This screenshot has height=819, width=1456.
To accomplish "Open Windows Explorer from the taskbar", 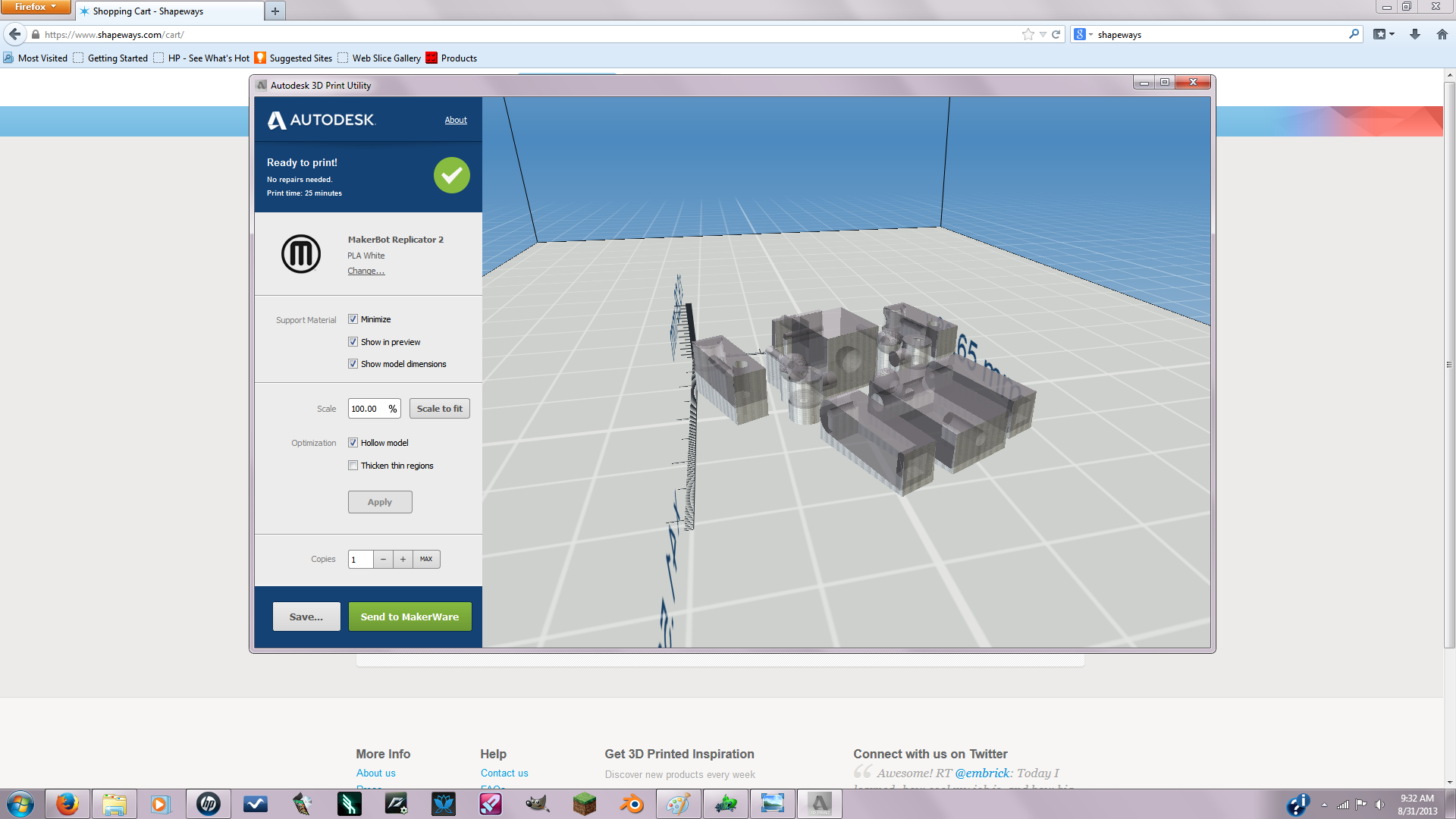I will [x=114, y=804].
